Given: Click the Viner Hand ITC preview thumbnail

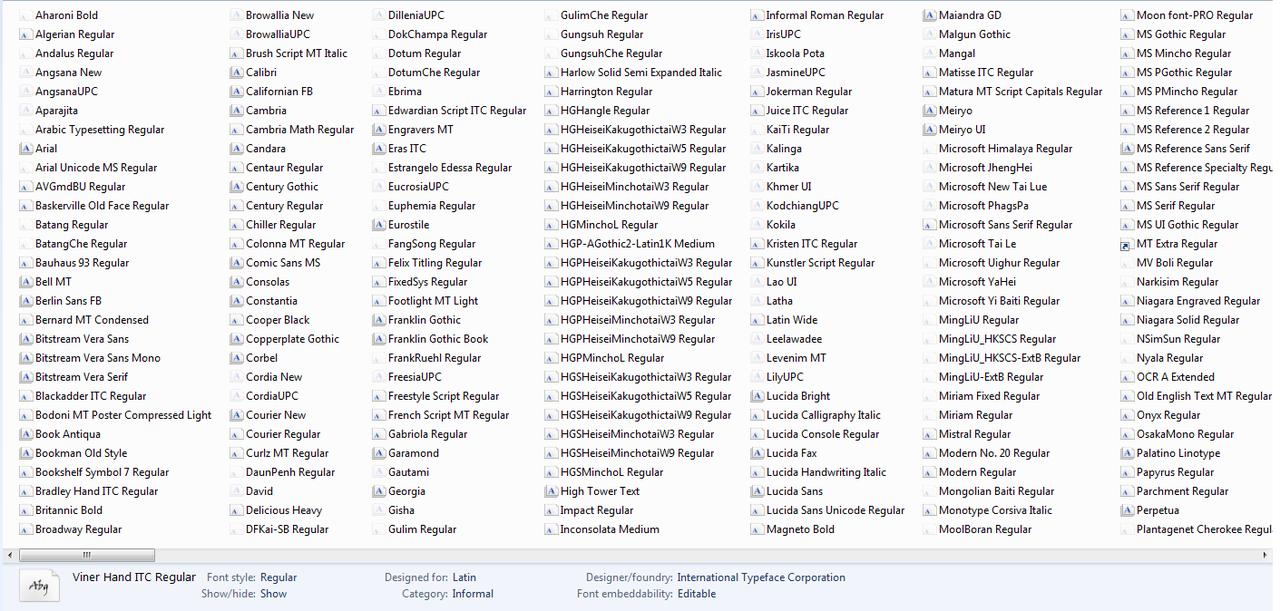Looking at the screenshot, I should [39, 585].
